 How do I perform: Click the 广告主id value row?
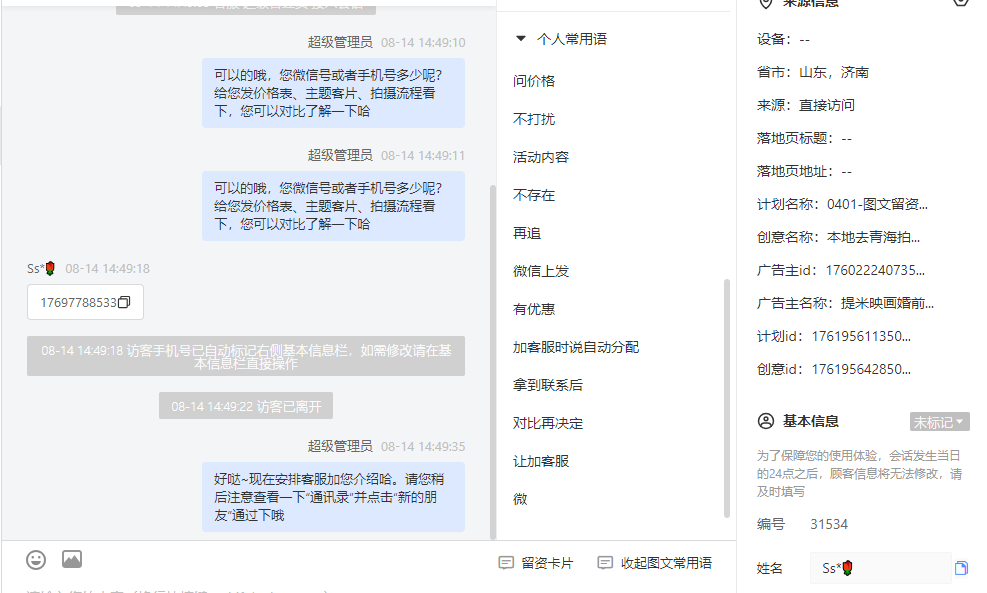pos(841,270)
